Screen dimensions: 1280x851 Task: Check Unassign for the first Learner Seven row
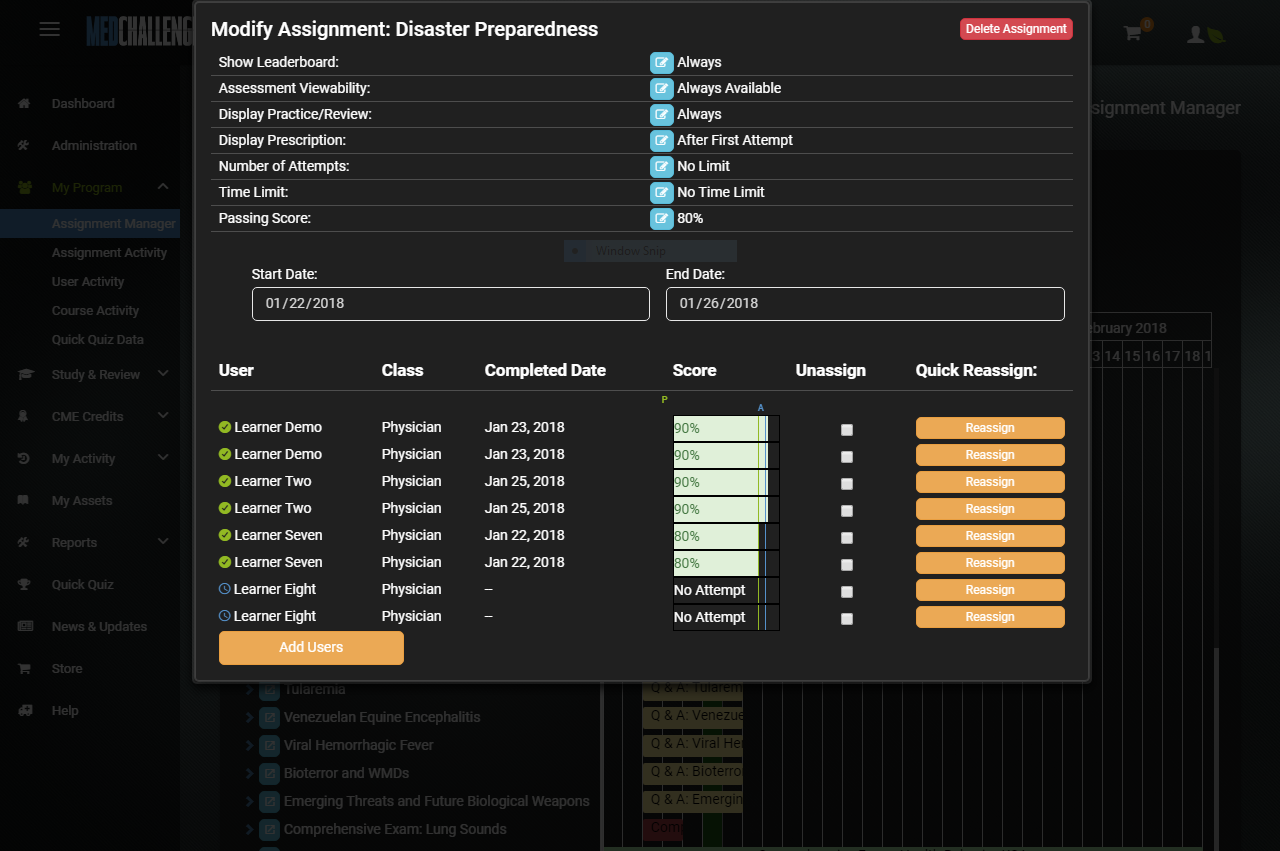(847, 538)
